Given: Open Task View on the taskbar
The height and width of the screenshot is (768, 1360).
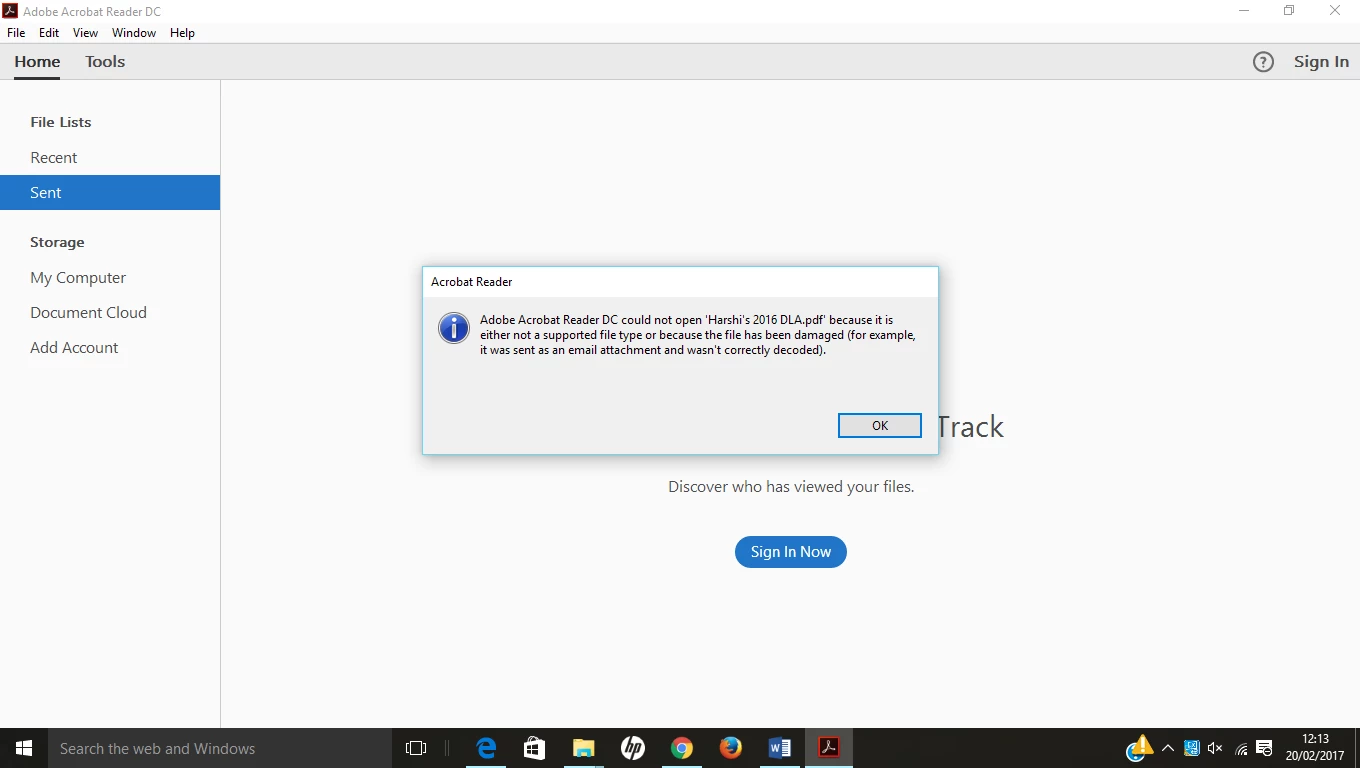Looking at the screenshot, I should [416, 748].
